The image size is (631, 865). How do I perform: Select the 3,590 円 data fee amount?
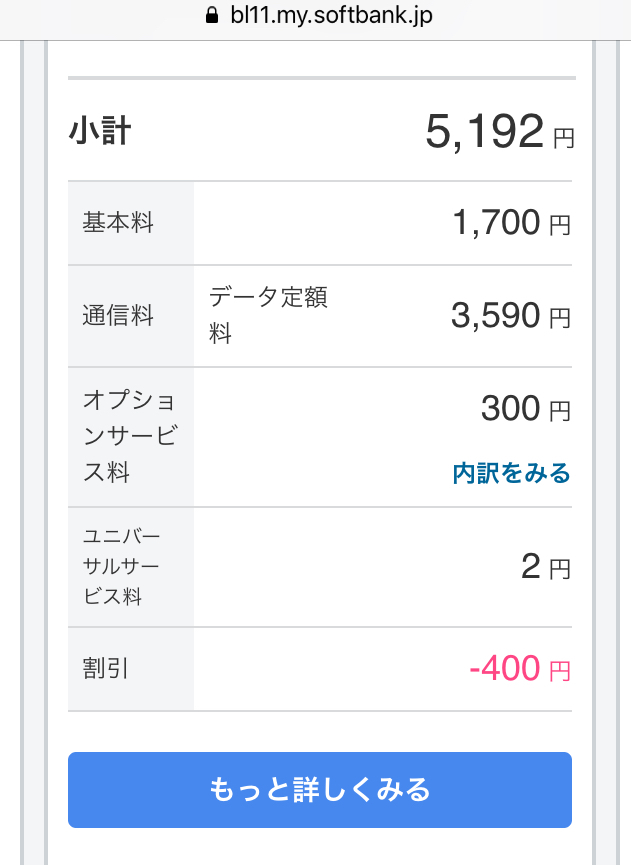click(x=510, y=316)
